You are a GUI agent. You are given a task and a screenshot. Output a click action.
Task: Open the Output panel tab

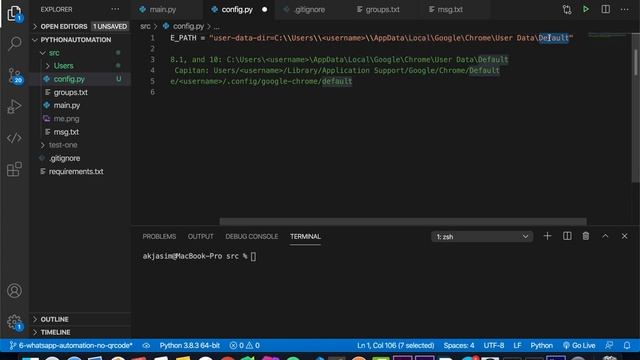200,236
